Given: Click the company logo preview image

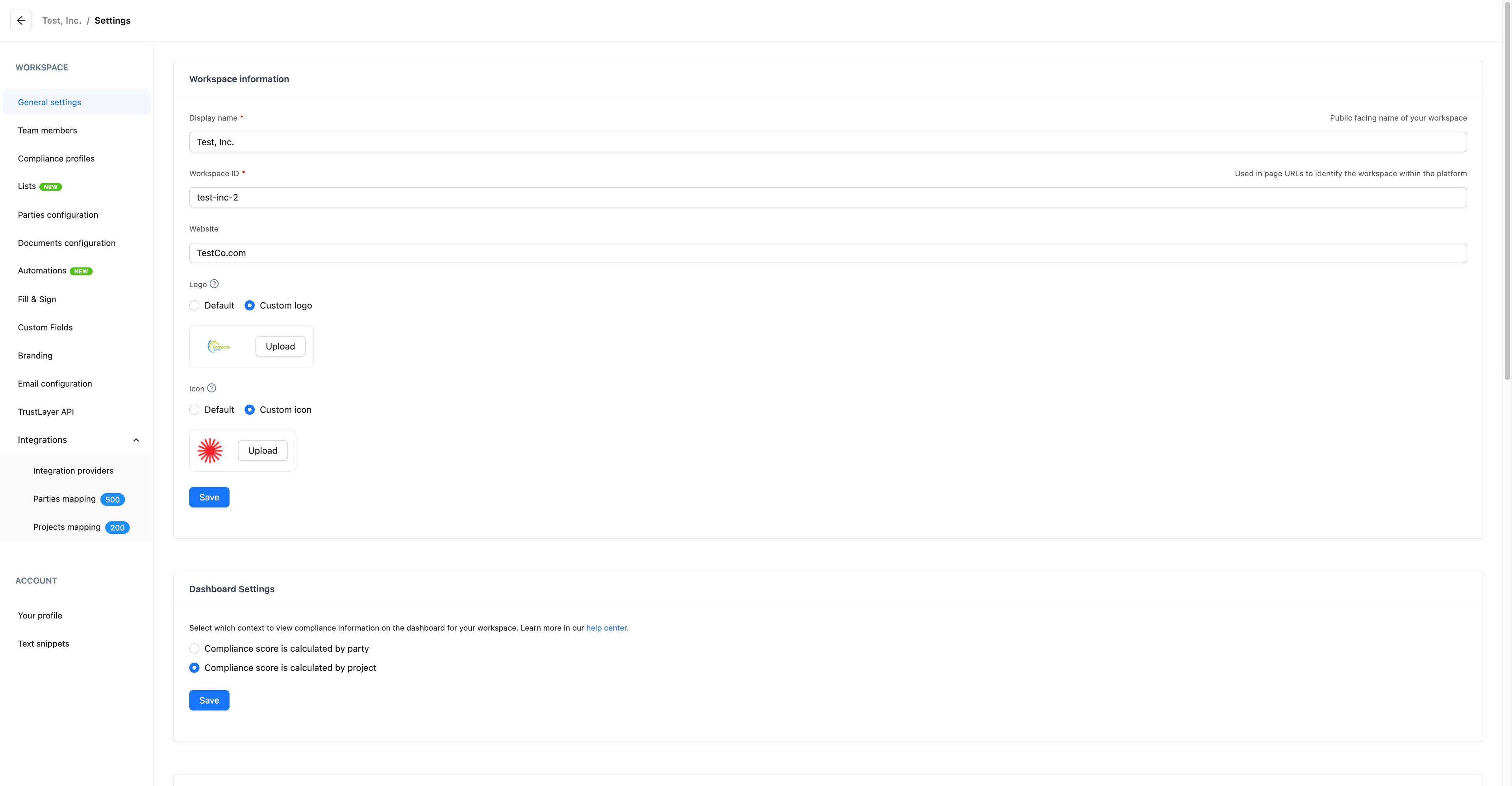Looking at the screenshot, I should coord(219,347).
